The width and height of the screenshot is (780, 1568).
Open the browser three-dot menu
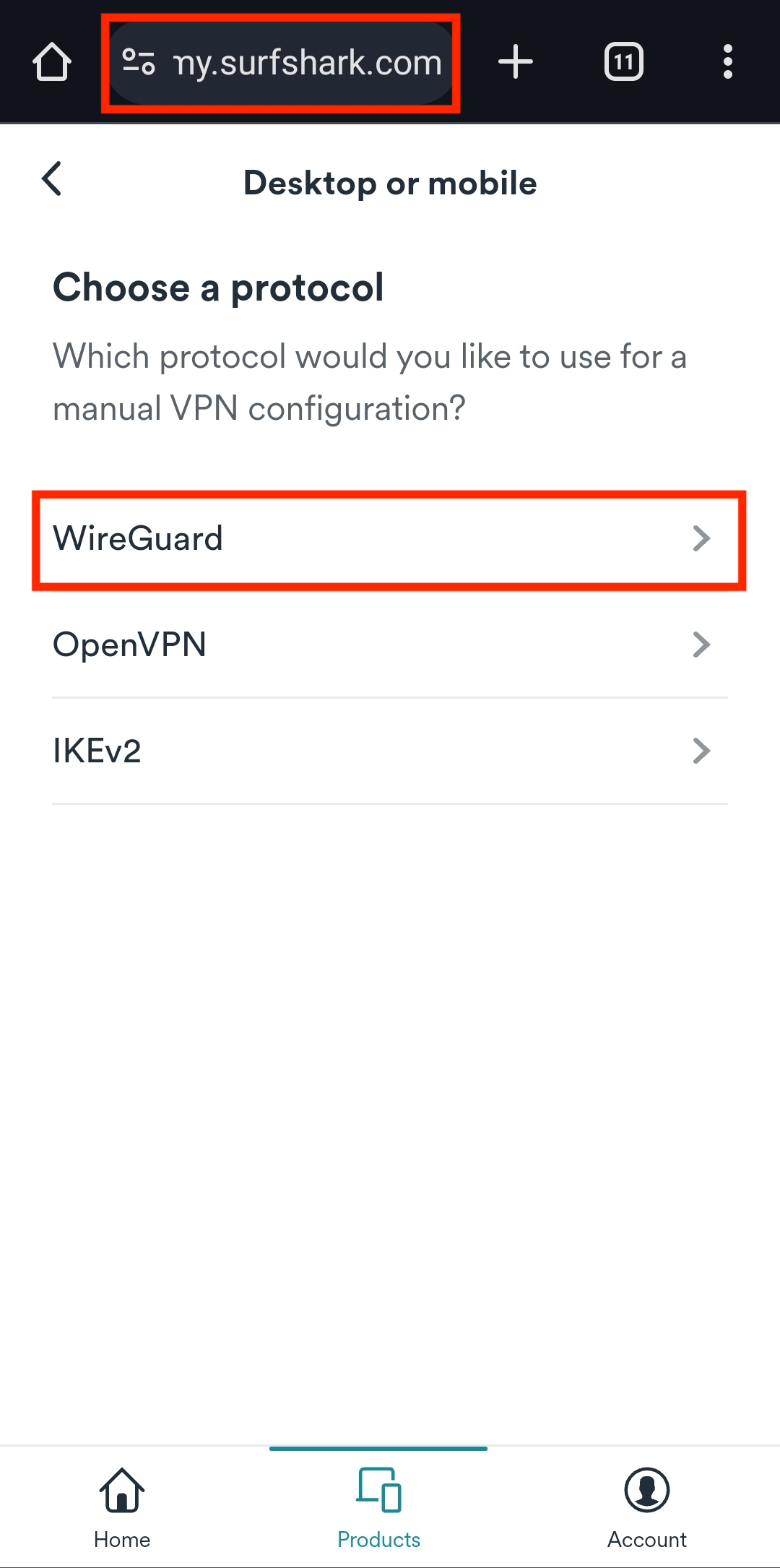[x=728, y=62]
